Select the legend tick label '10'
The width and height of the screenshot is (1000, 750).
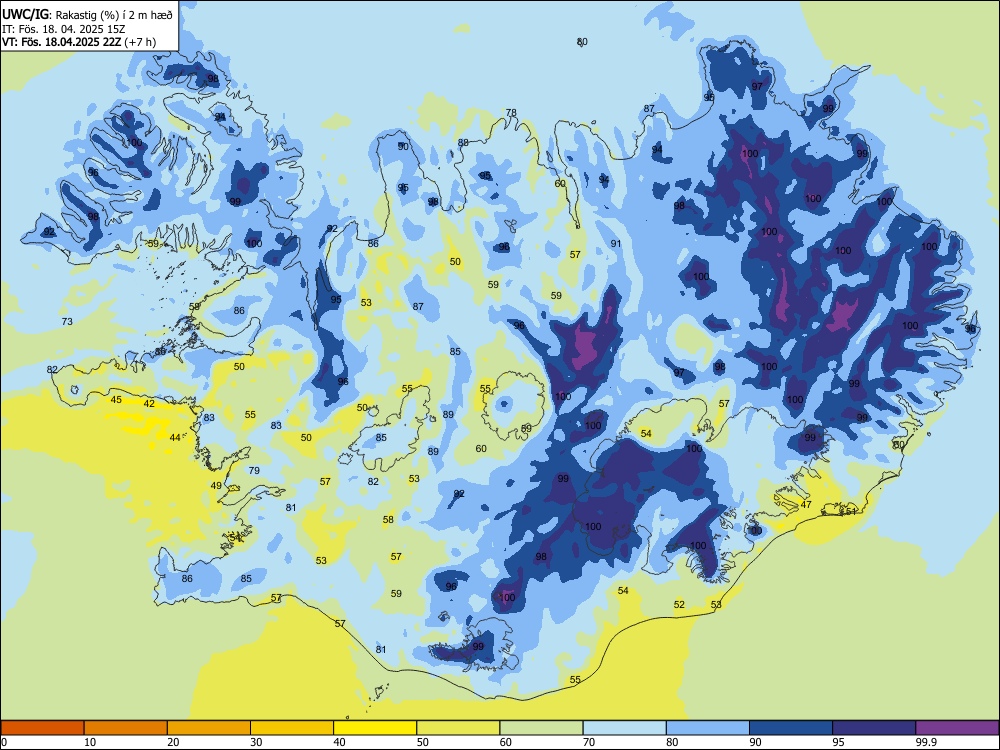[x=90, y=742]
